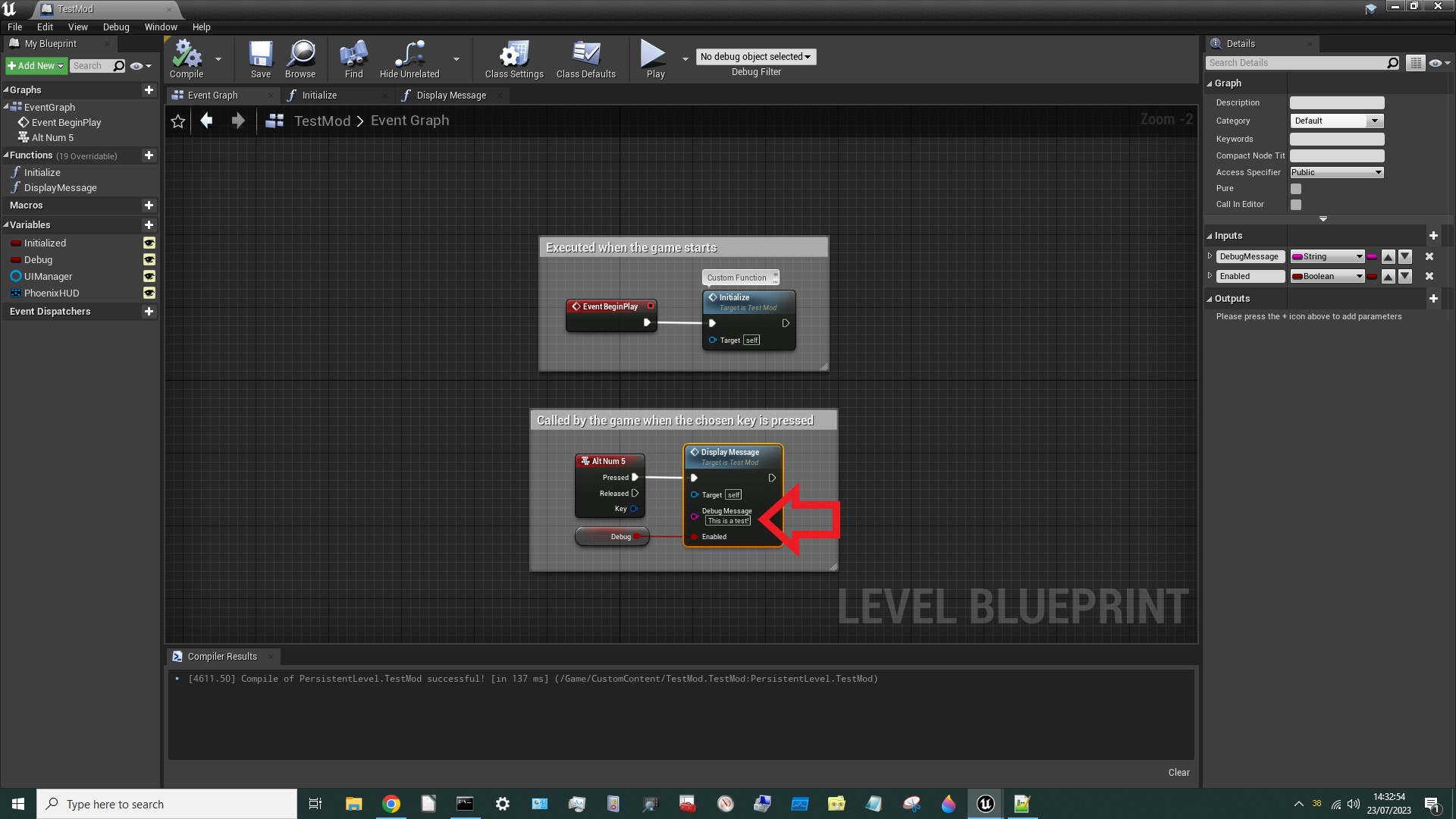Bookmark current graph with star icon
The image size is (1456, 819).
178,121
